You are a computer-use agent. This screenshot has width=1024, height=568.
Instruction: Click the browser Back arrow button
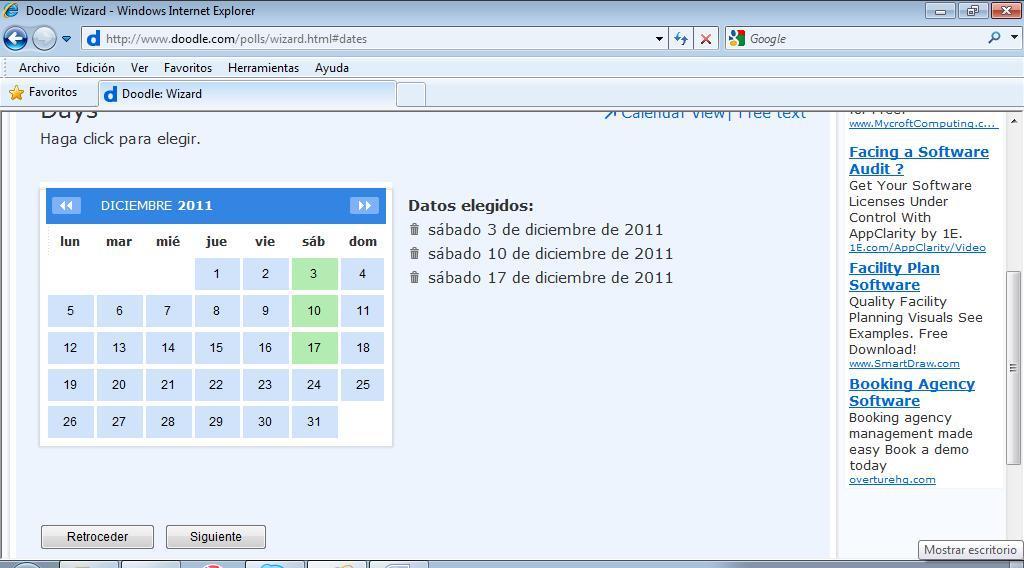click(x=15, y=39)
